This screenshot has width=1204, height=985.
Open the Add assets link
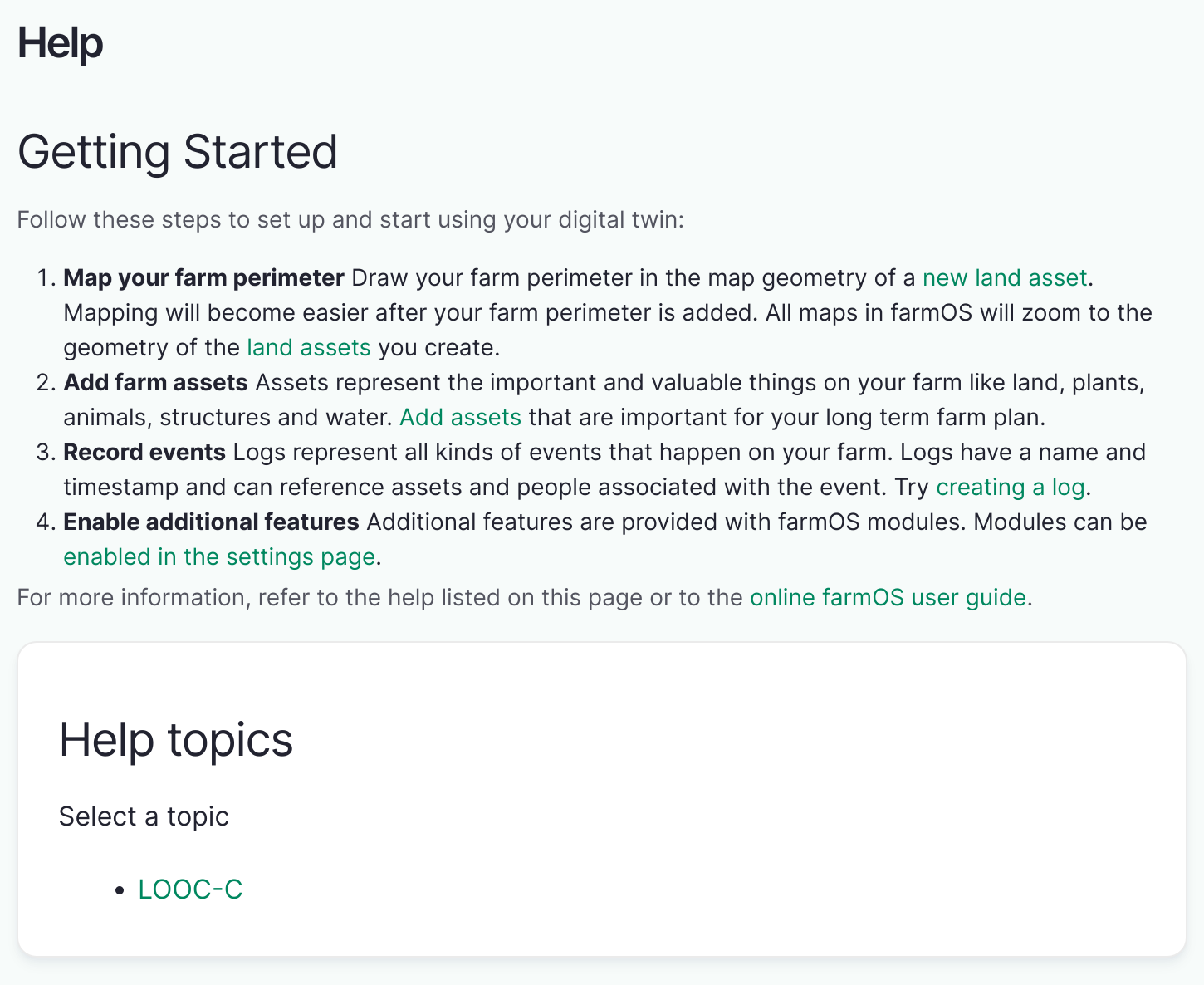pyautogui.click(x=461, y=418)
